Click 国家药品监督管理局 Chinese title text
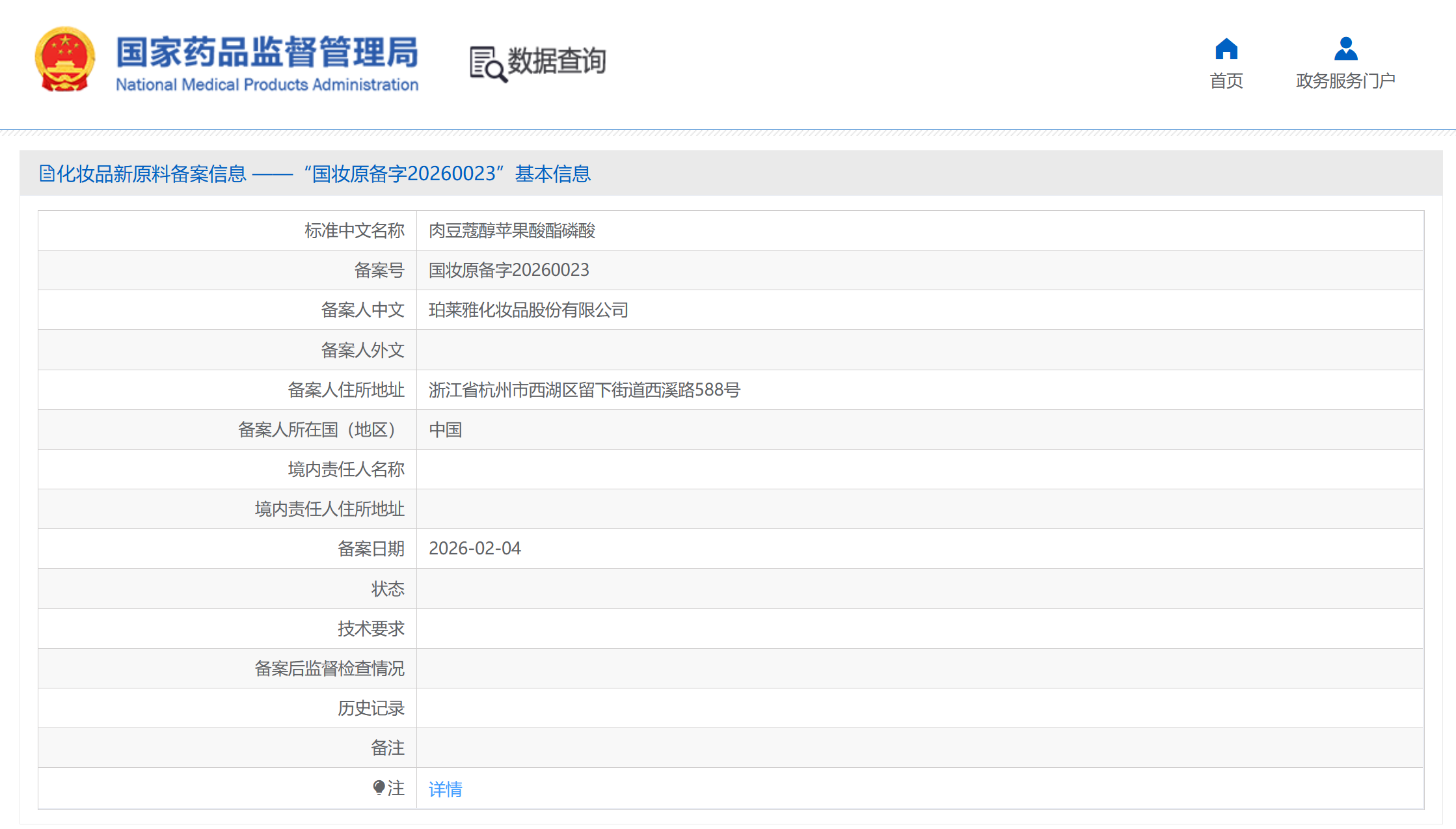Screen dimensions: 1456x829 [x=267, y=52]
